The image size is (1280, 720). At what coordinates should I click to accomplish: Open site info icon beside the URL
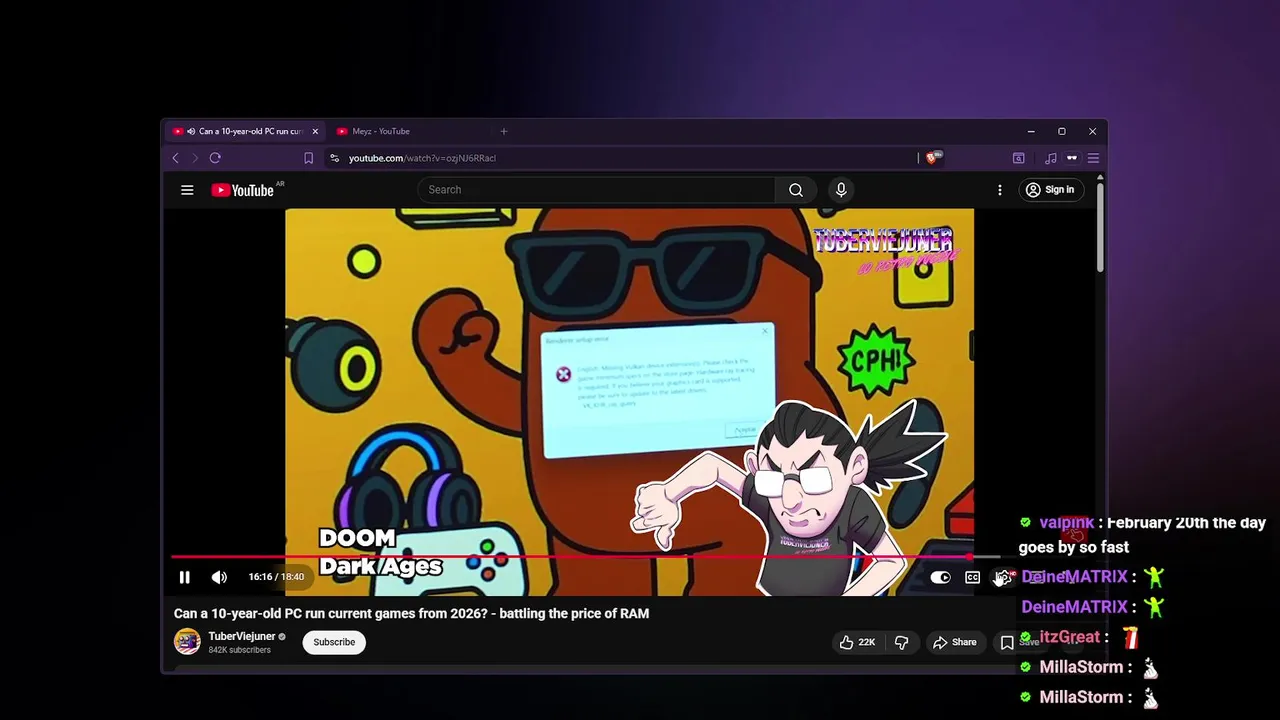click(335, 158)
